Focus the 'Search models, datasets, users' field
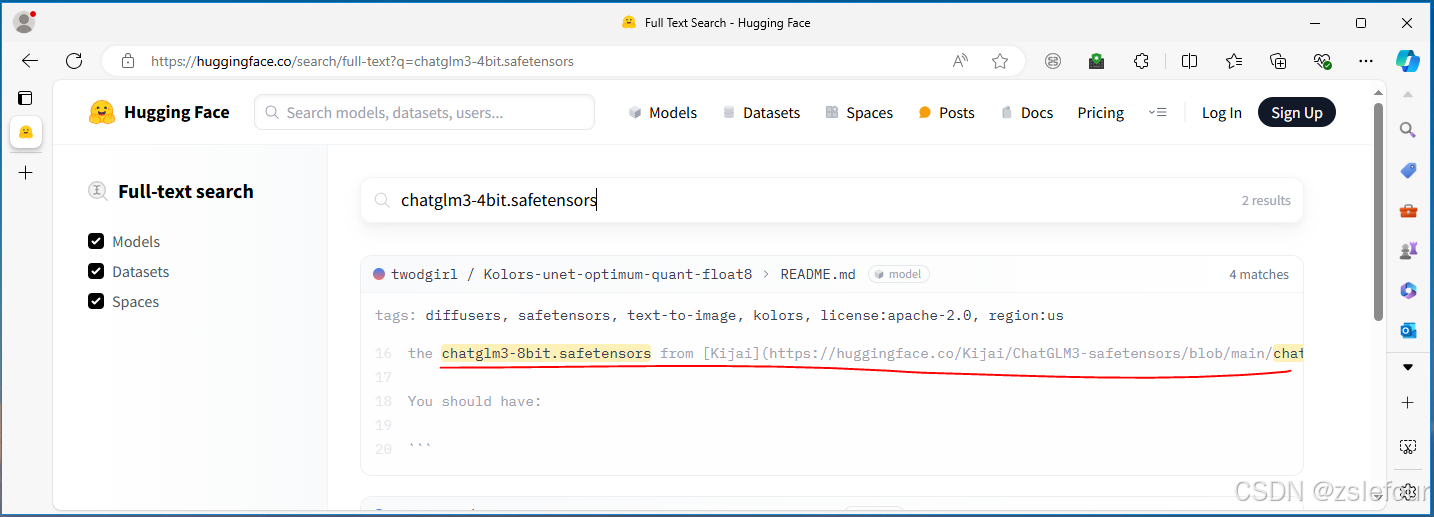Screen dimensions: 1434x517 click(425, 112)
